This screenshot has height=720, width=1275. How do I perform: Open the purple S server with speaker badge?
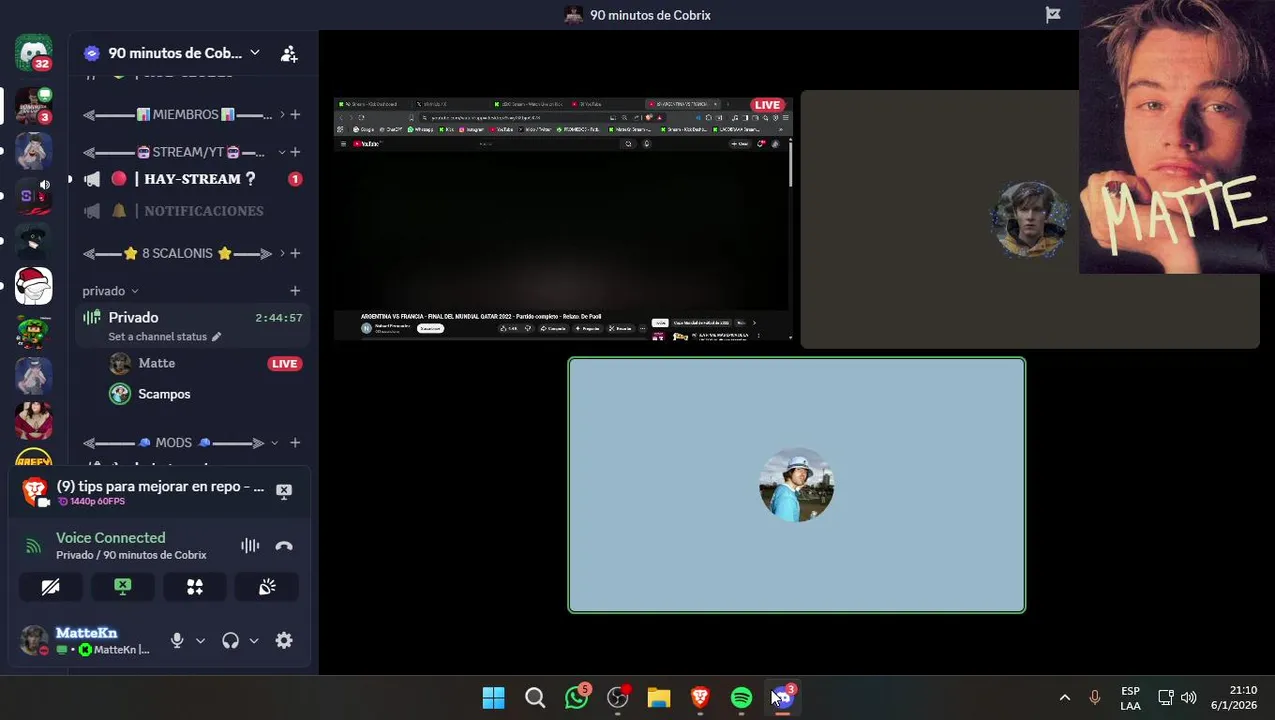pyautogui.click(x=33, y=195)
